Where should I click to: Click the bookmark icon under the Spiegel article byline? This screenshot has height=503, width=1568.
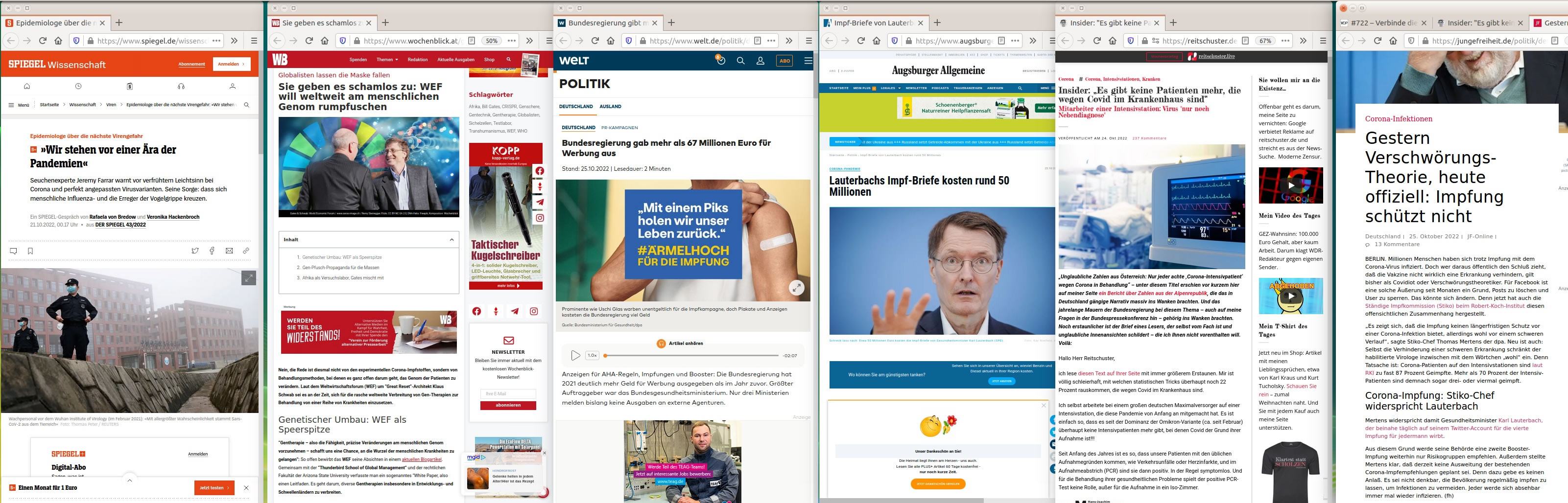pyautogui.click(x=30, y=251)
